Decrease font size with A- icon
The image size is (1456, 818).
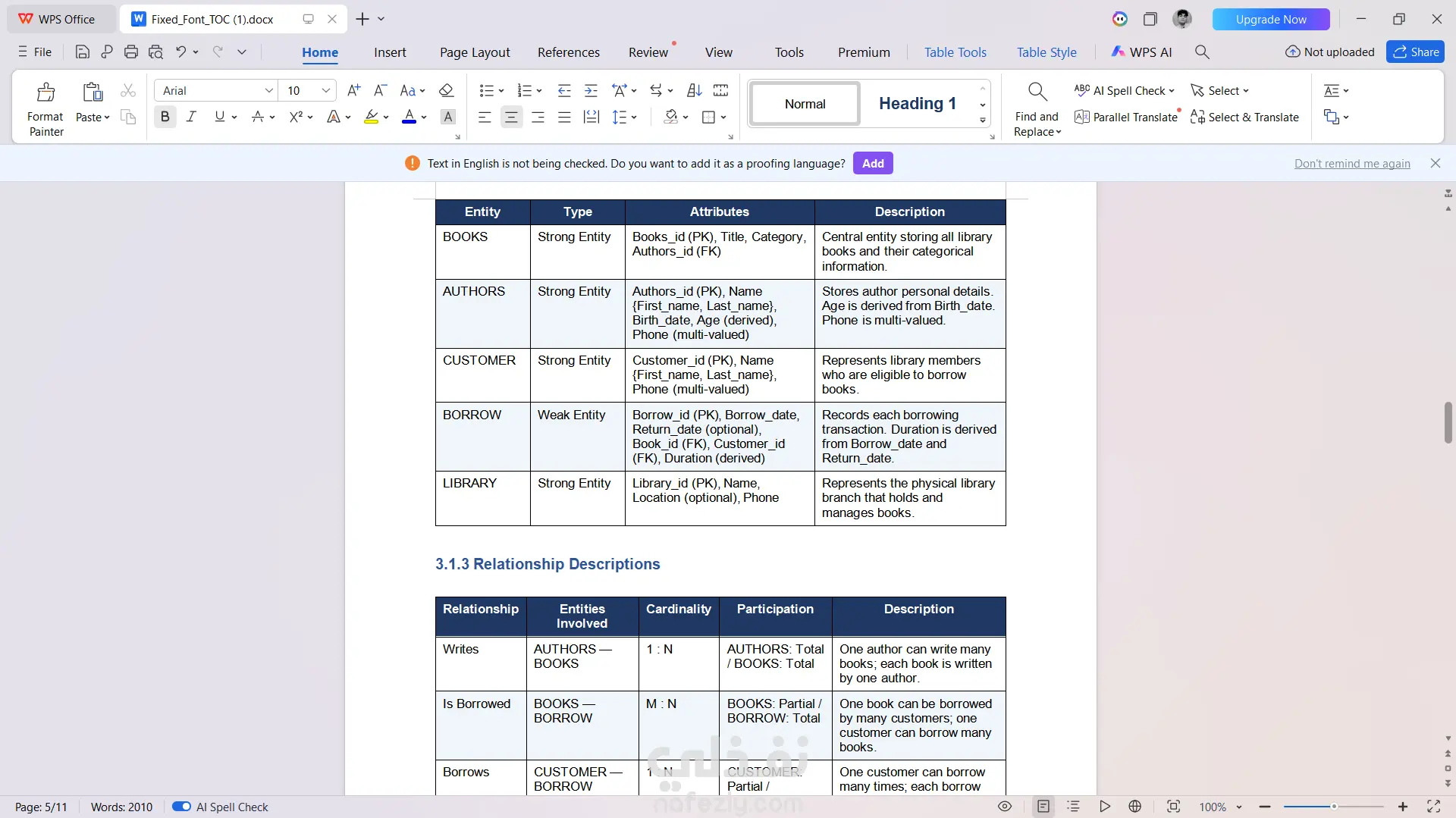pos(381,90)
